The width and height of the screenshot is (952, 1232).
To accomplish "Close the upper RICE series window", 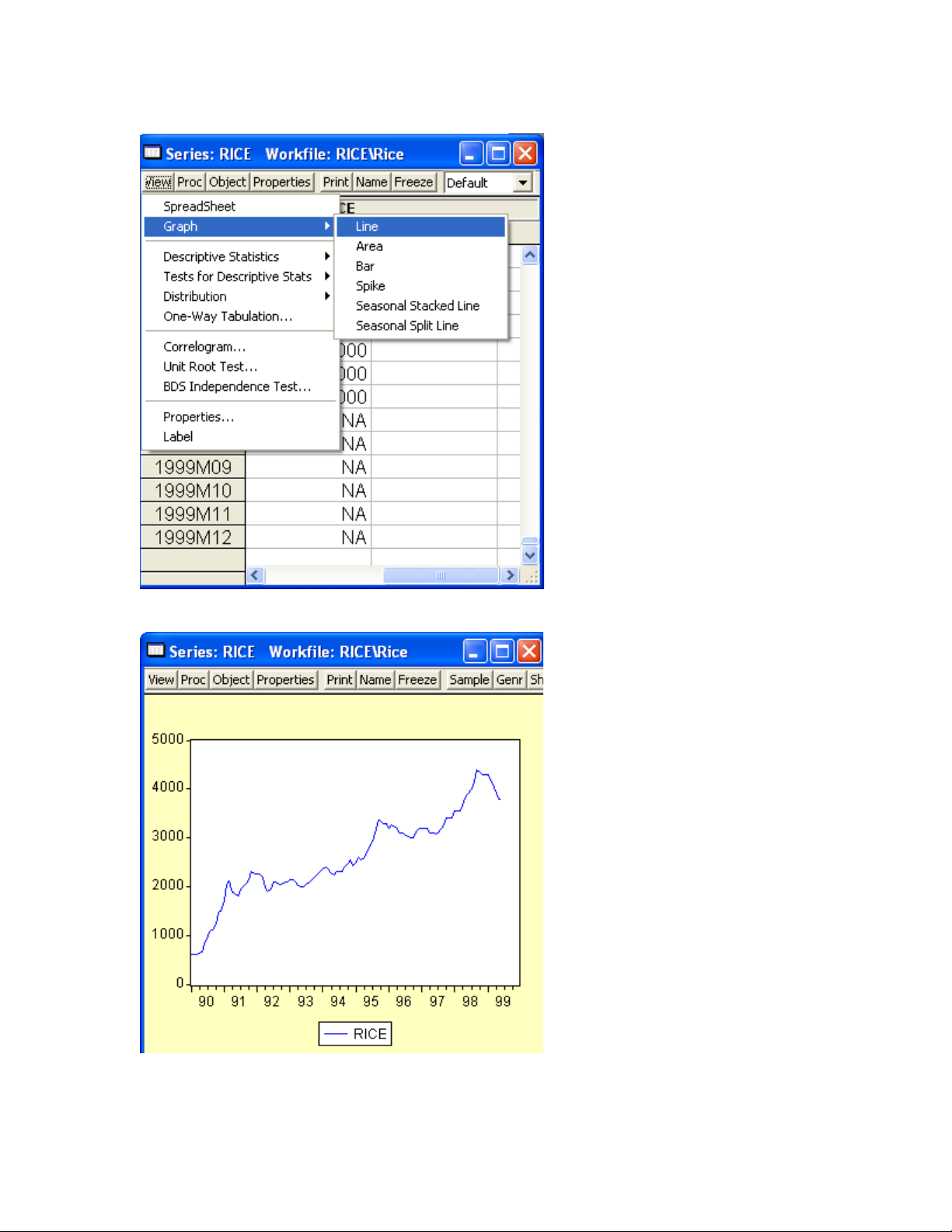I will pos(525,153).
